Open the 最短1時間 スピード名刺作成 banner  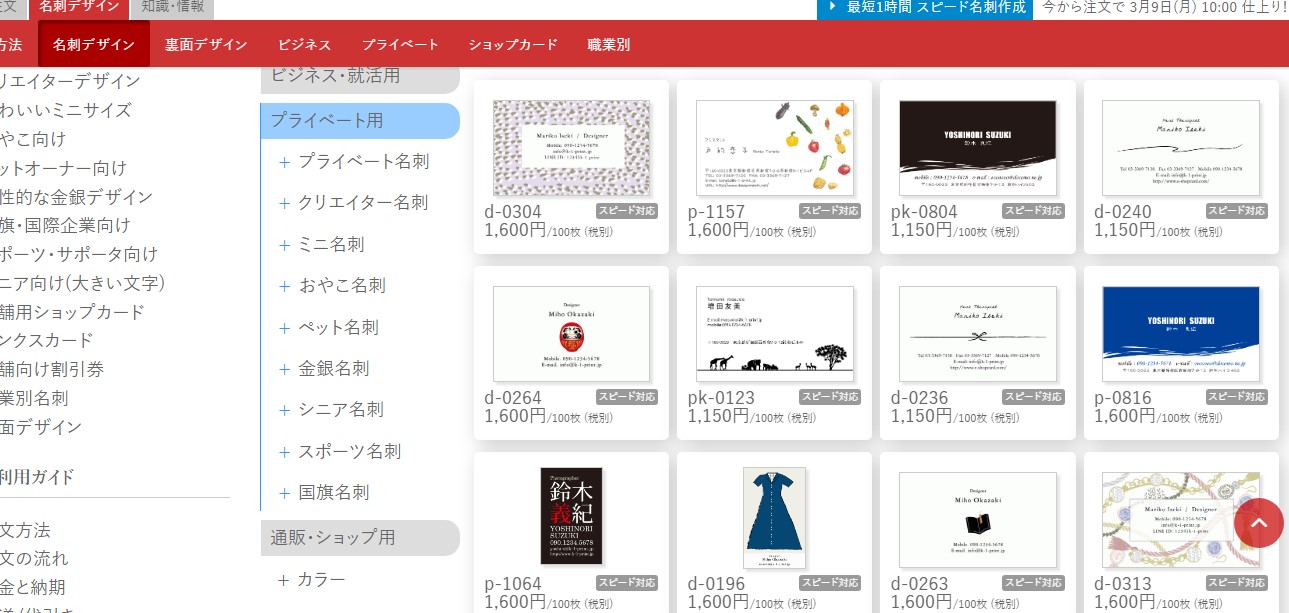tap(925, 8)
